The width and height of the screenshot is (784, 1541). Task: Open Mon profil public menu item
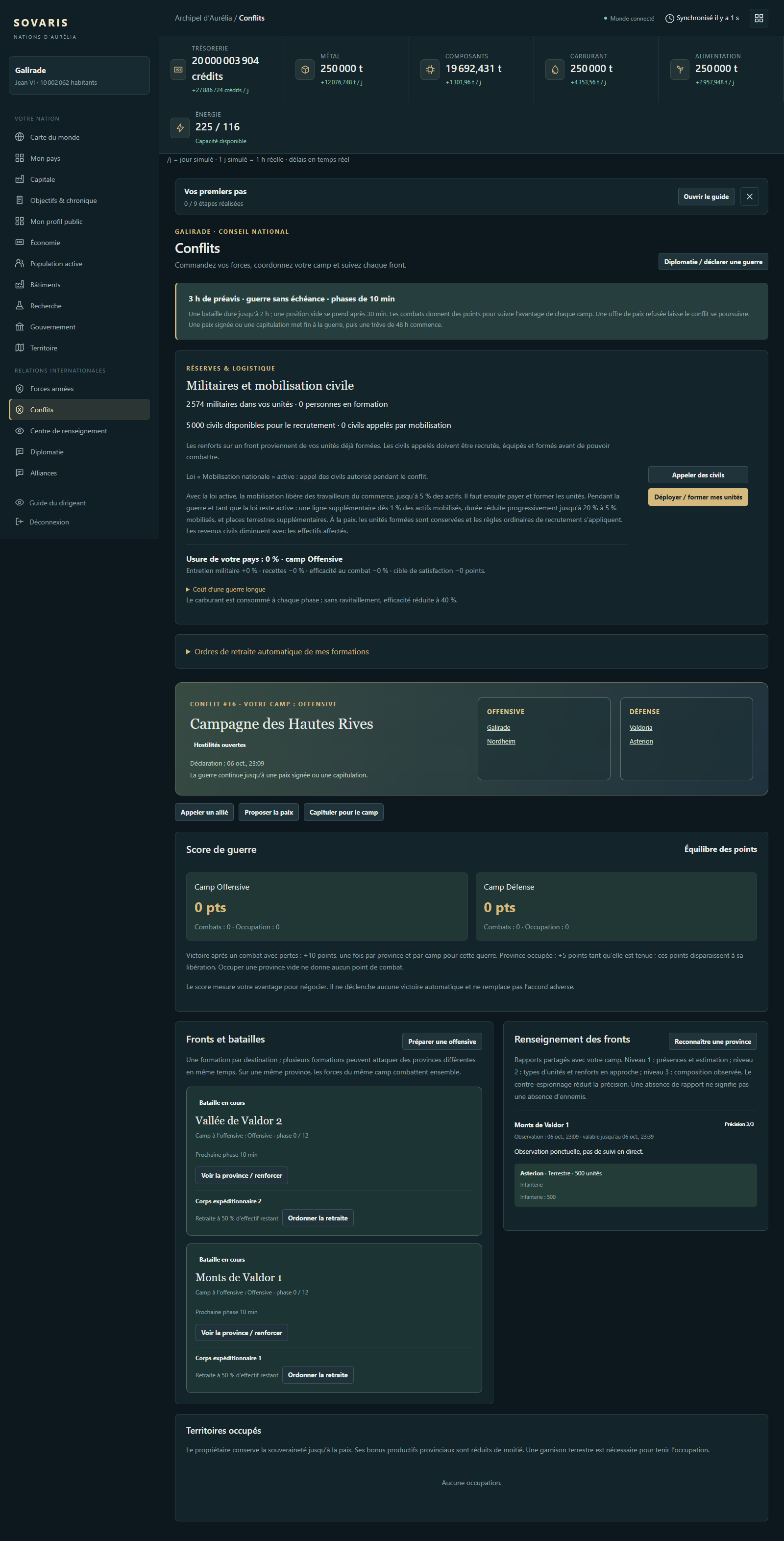tap(79, 222)
